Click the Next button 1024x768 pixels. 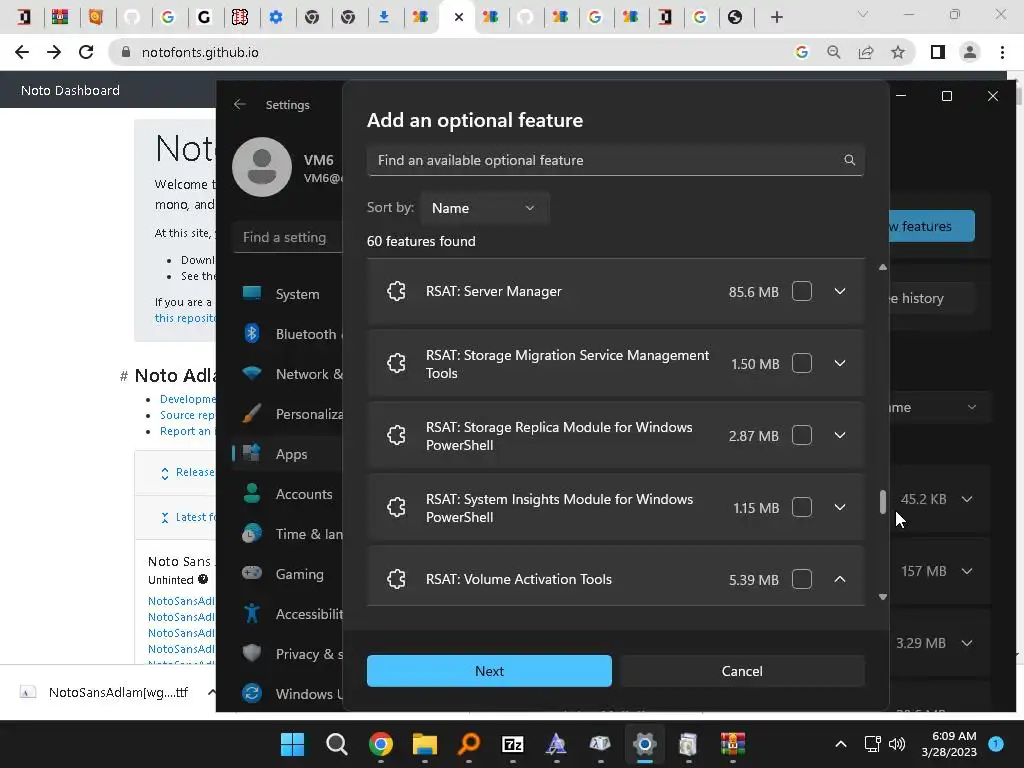(489, 671)
